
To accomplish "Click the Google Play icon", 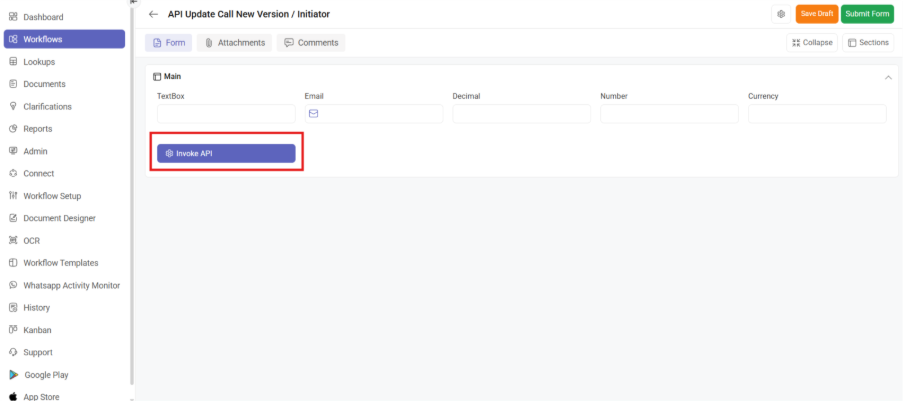I will [x=13, y=375].
